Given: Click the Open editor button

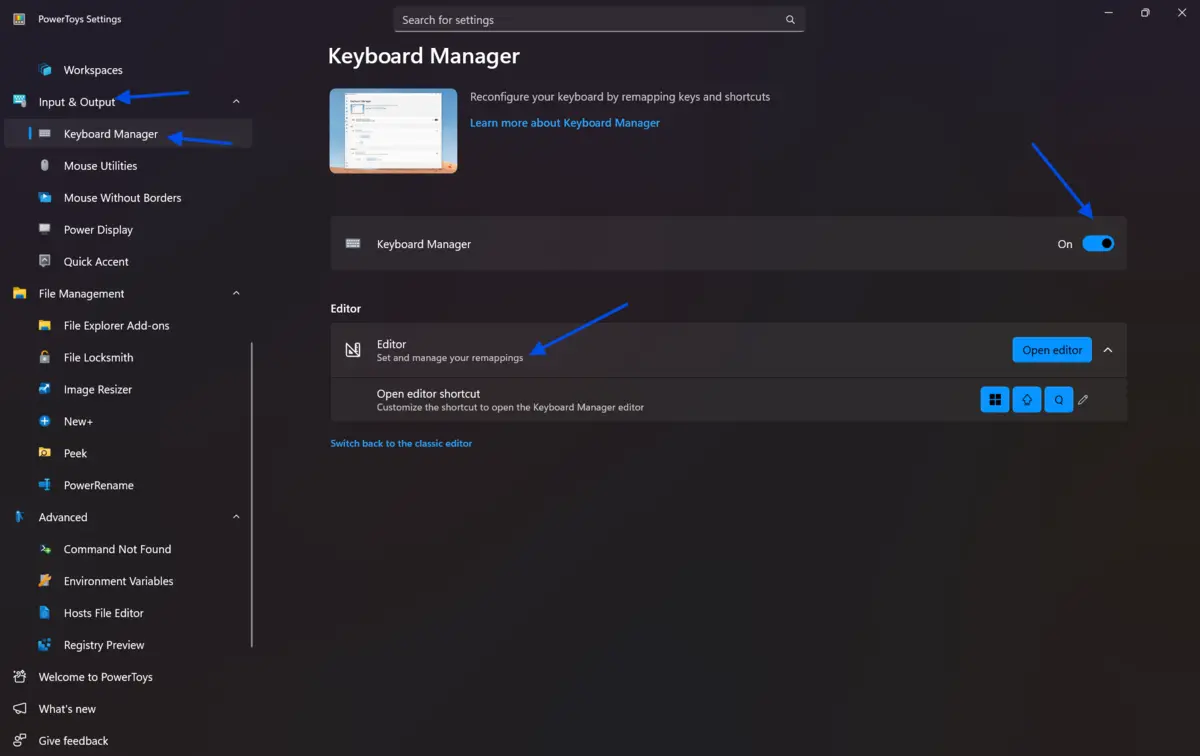Looking at the screenshot, I should tap(1052, 350).
